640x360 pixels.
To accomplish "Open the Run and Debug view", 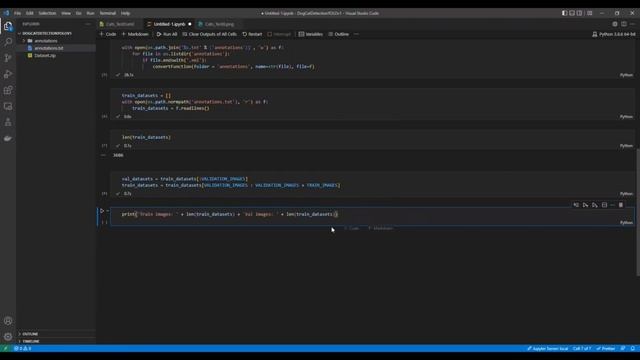I will [x=8, y=74].
